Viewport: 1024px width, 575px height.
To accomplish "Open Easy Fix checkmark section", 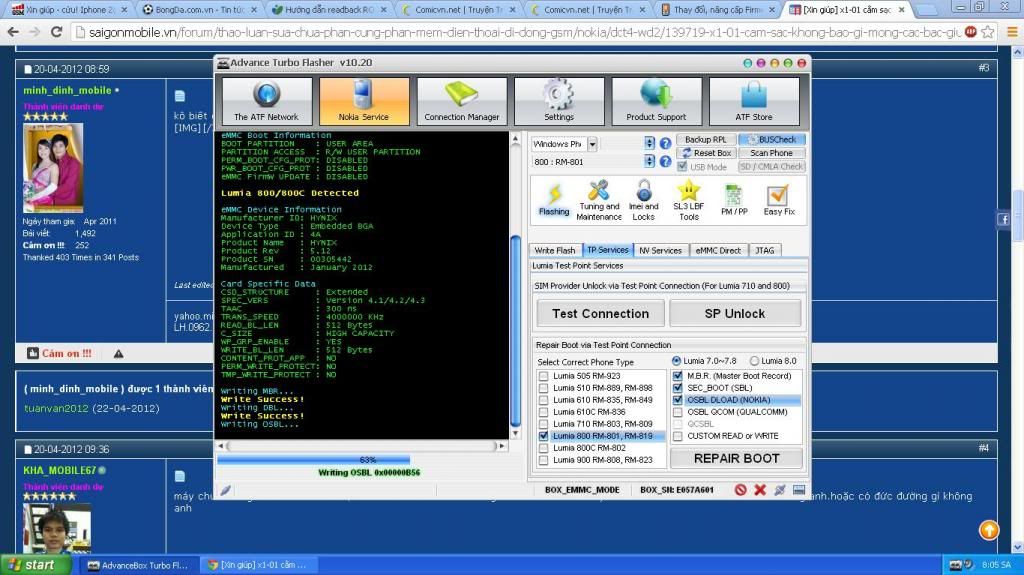I will (778, 200).
